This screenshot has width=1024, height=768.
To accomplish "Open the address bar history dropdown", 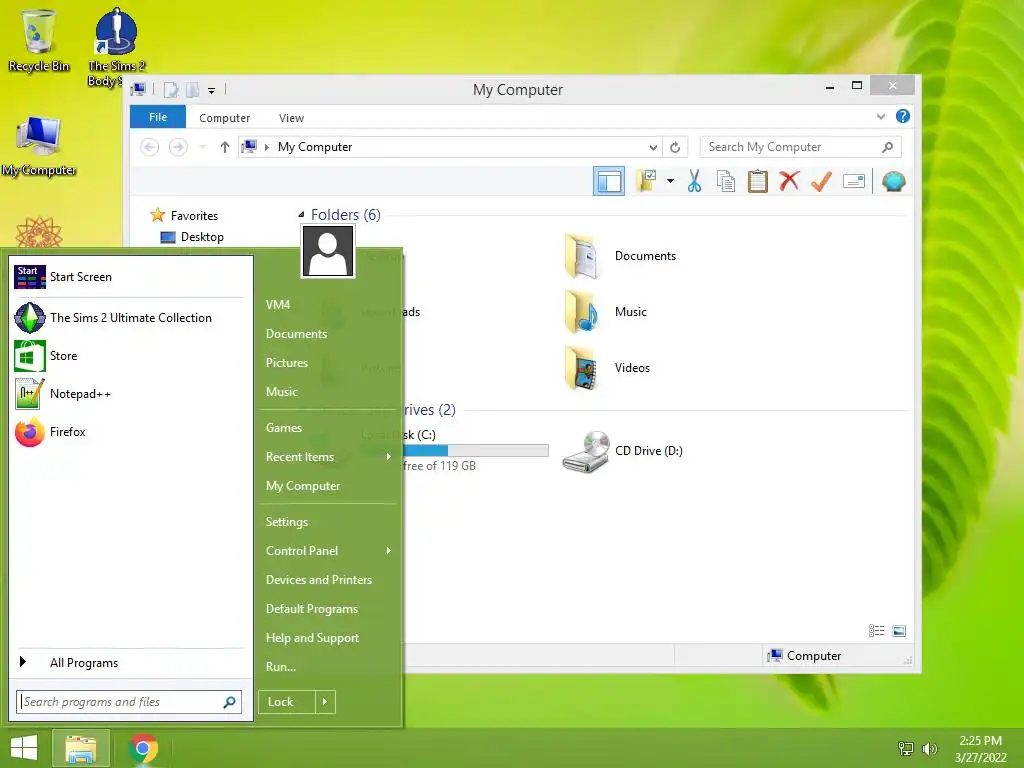I will (653, 148).
